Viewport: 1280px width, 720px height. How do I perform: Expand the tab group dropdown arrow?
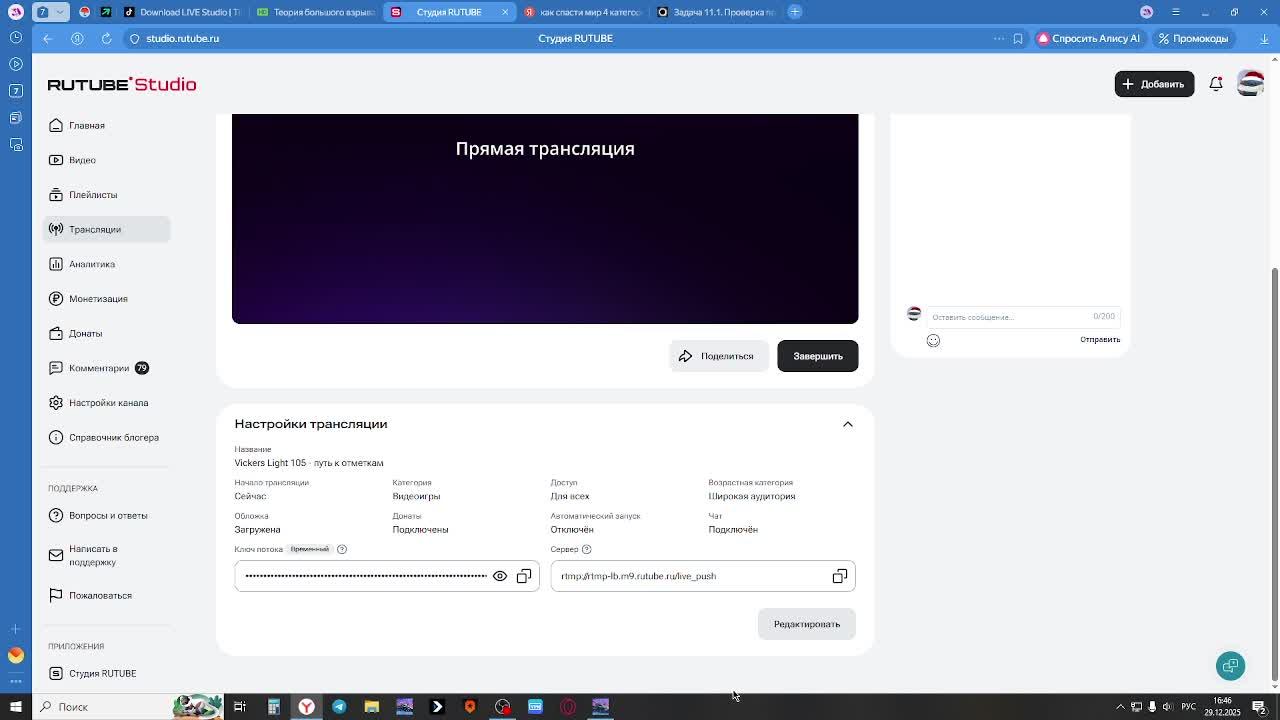coord(60,12)
